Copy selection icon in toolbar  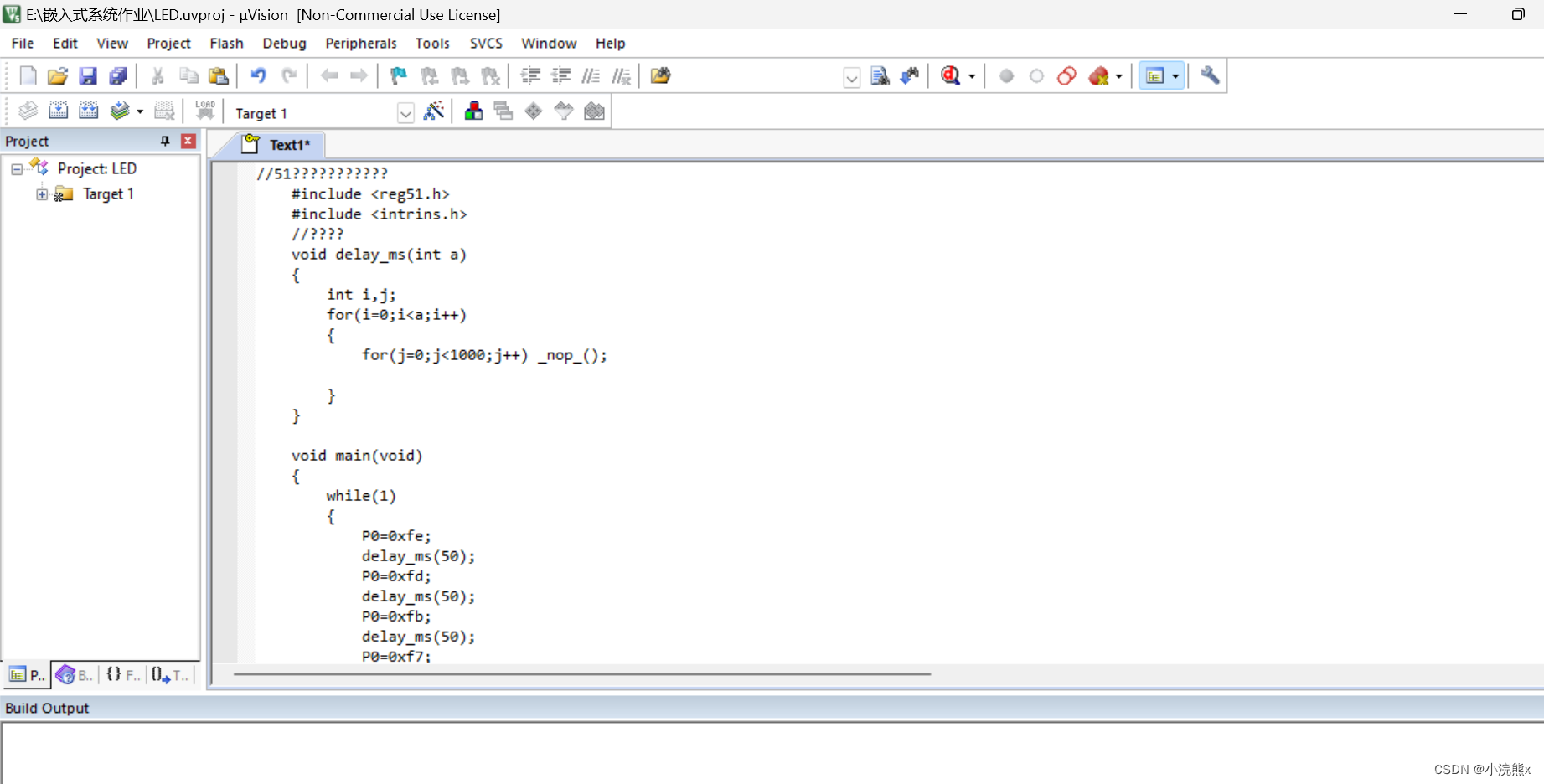tap(188, 76)
